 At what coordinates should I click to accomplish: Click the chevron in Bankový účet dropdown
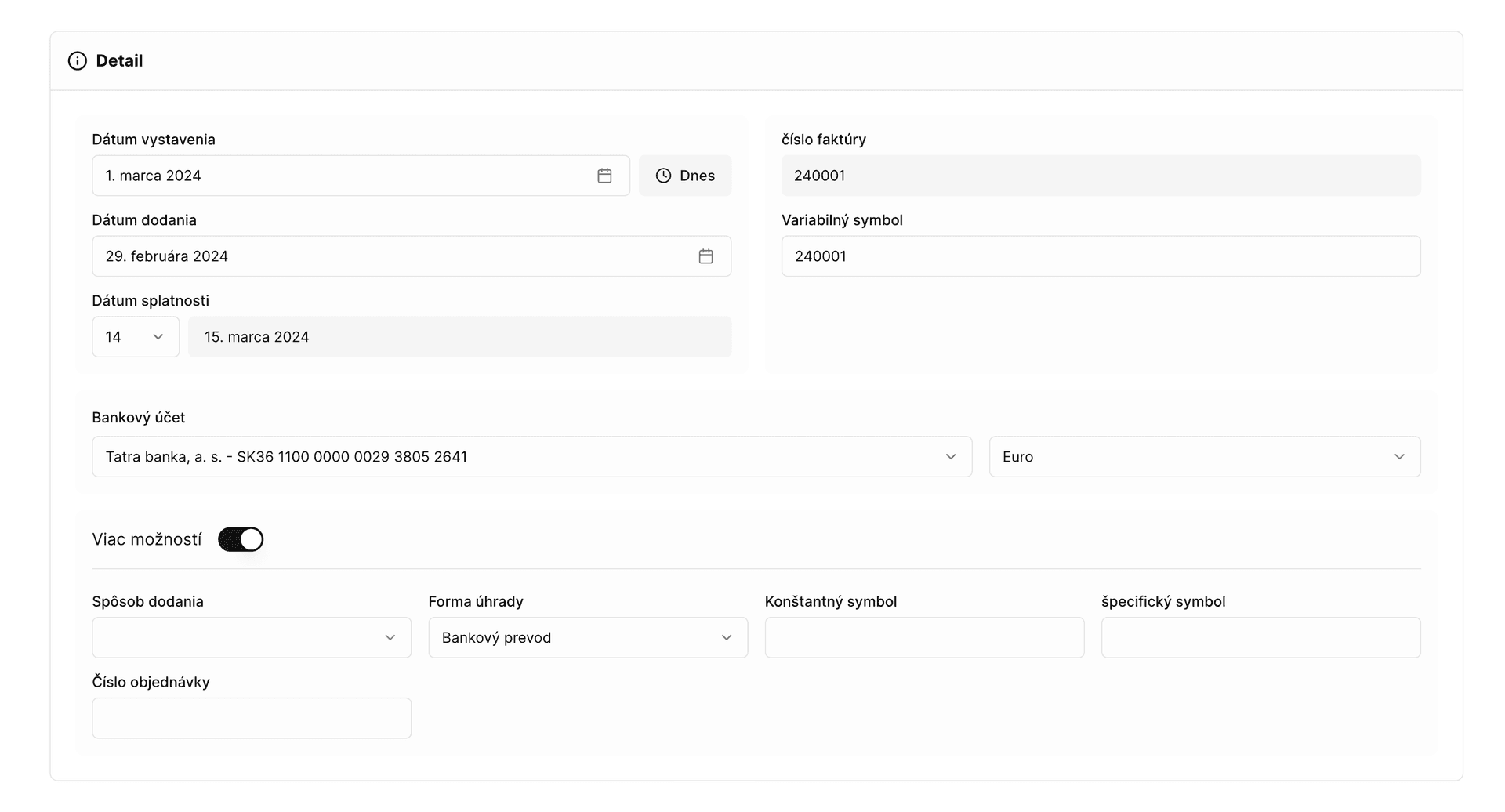pyautogui.click(x=950, y=457)
